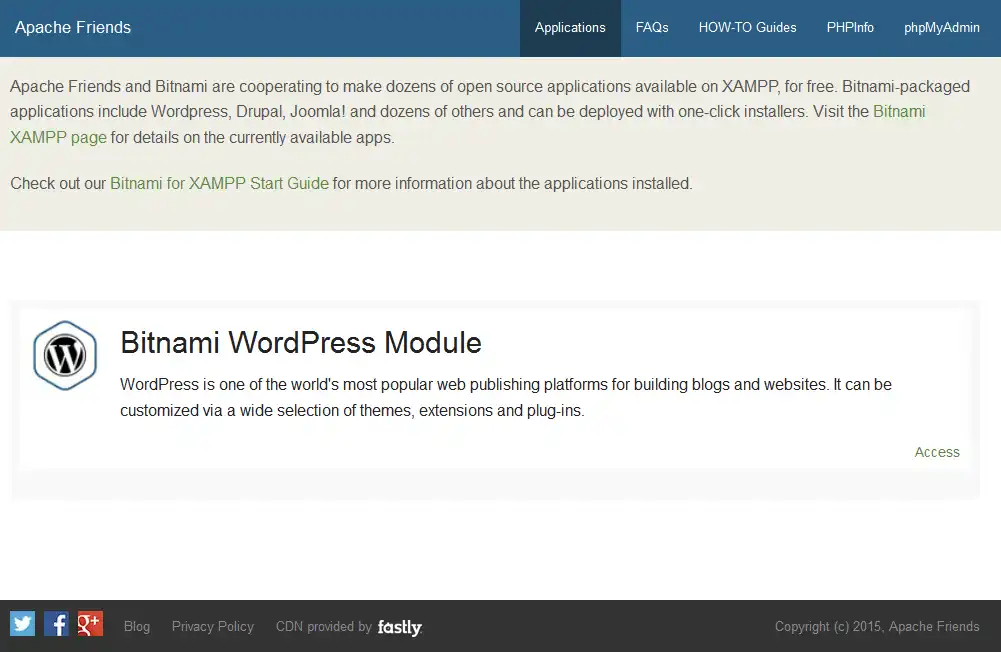
Task: Select the WordPress Module description card
Action: click(x=500, y=396)
